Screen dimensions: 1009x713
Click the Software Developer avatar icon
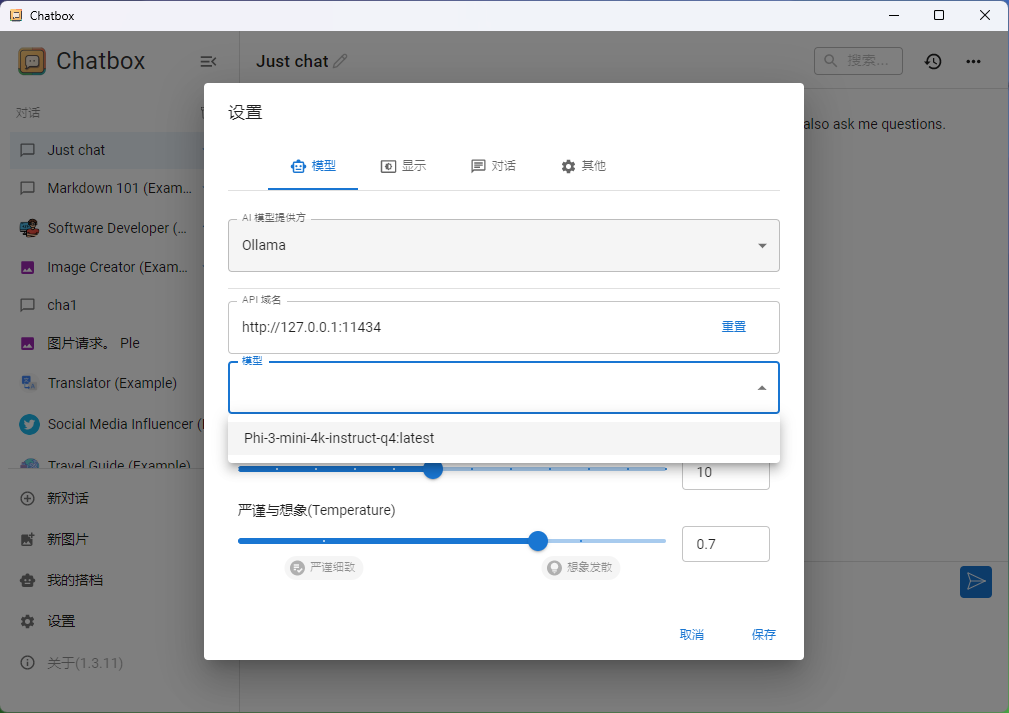tap(28, 228)
